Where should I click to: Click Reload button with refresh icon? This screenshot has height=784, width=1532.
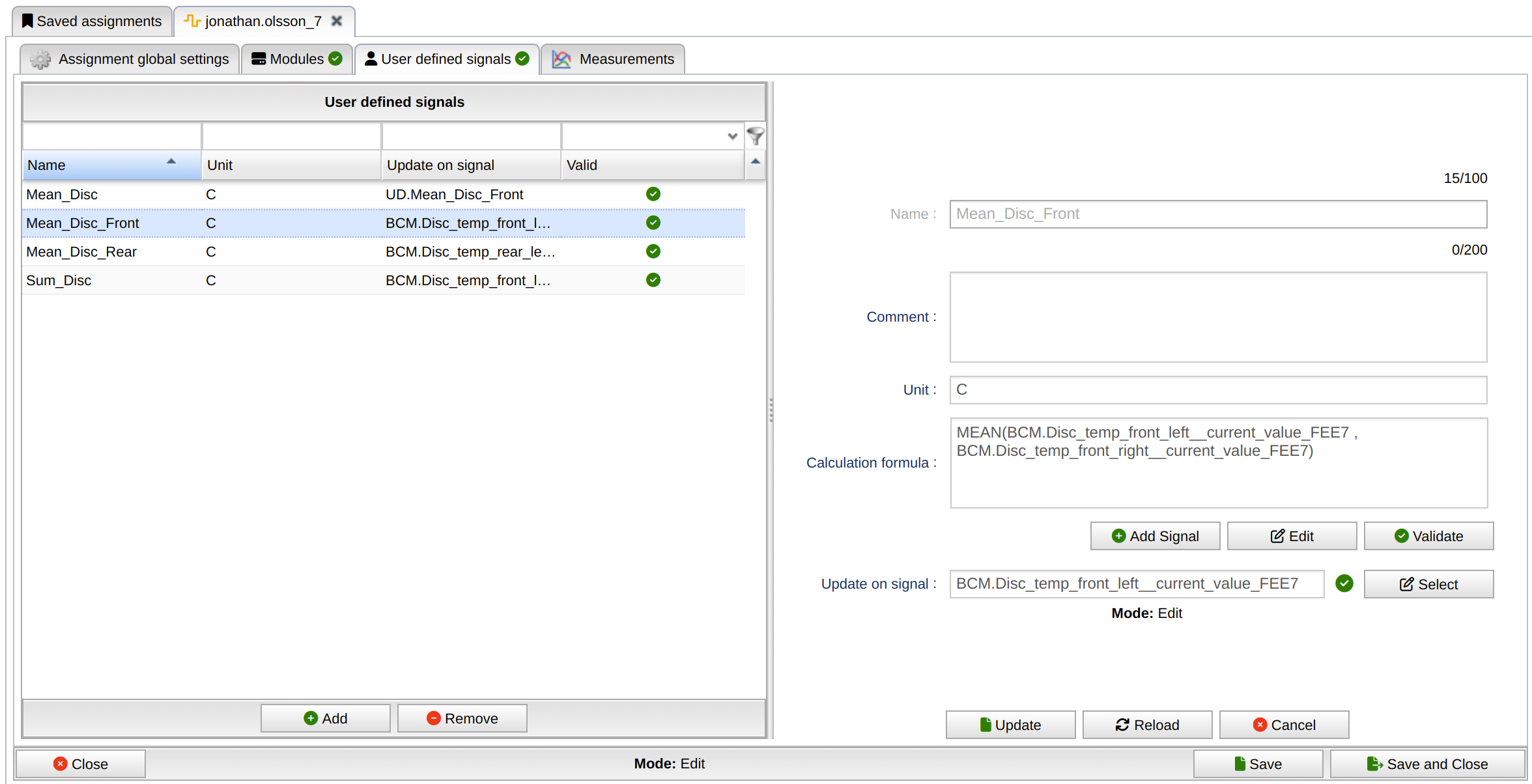pyautogui.click(x=1147, y=725)
